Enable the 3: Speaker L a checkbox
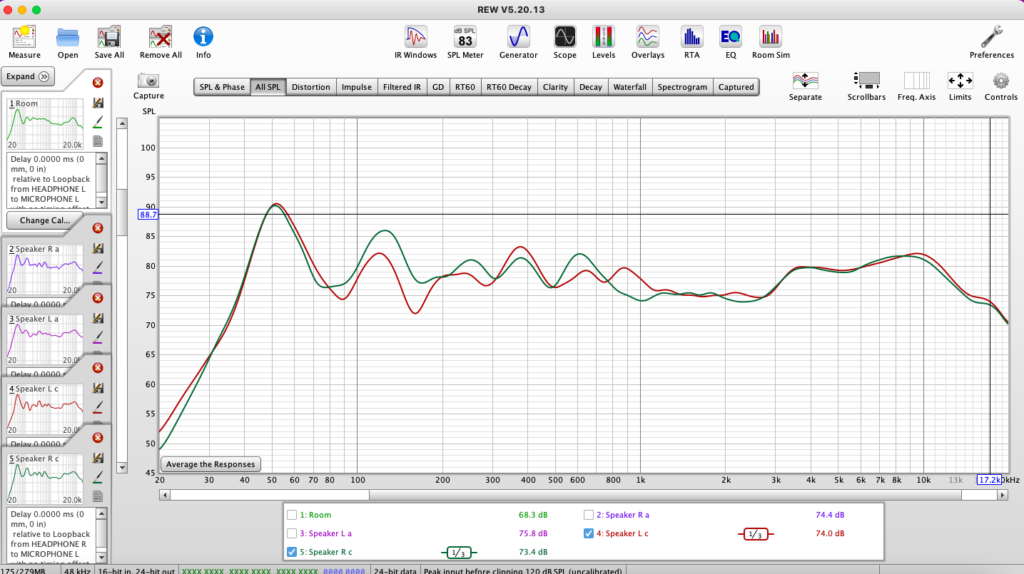The width and height of the screenshot is (1024, 574). (292, 534)
